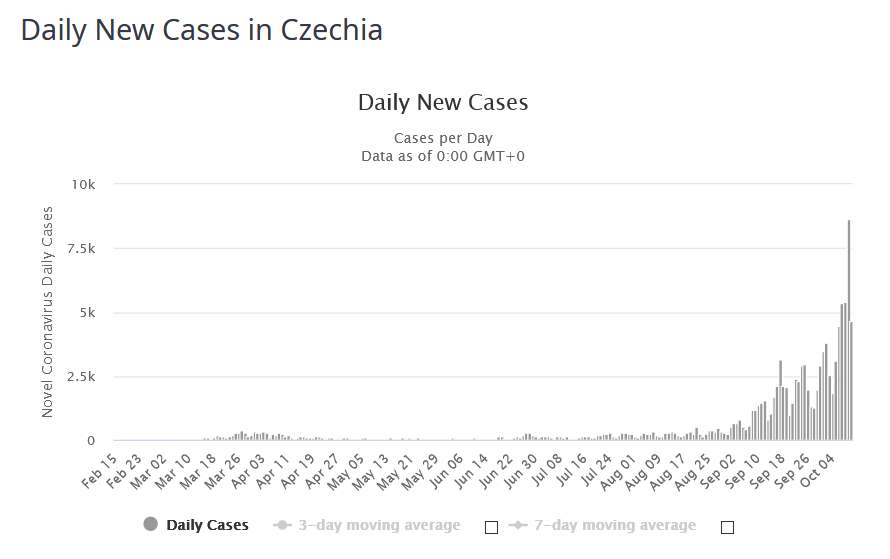Image resolution: width=890 pixels, height=559 pixels.
Task: Click the 'Daily New Cases' chart title
Action: pyautogui.click(x=443, y=102)
